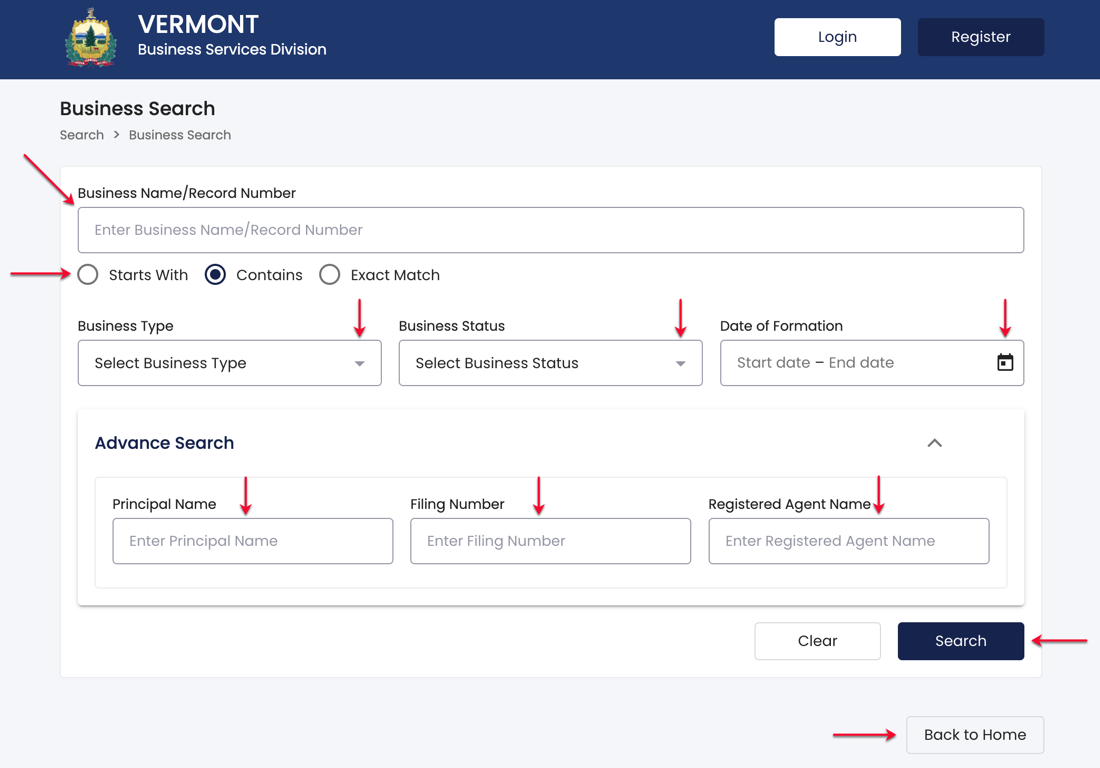Click the Advance Search heading

click(164, 443)
